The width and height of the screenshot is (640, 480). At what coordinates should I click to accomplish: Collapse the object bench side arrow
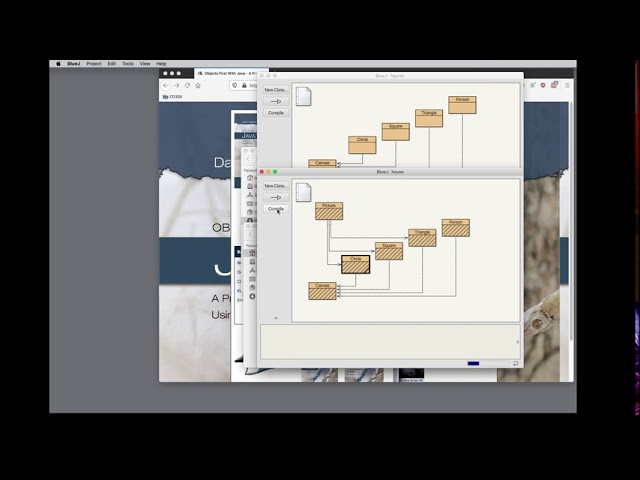[517, 342]
